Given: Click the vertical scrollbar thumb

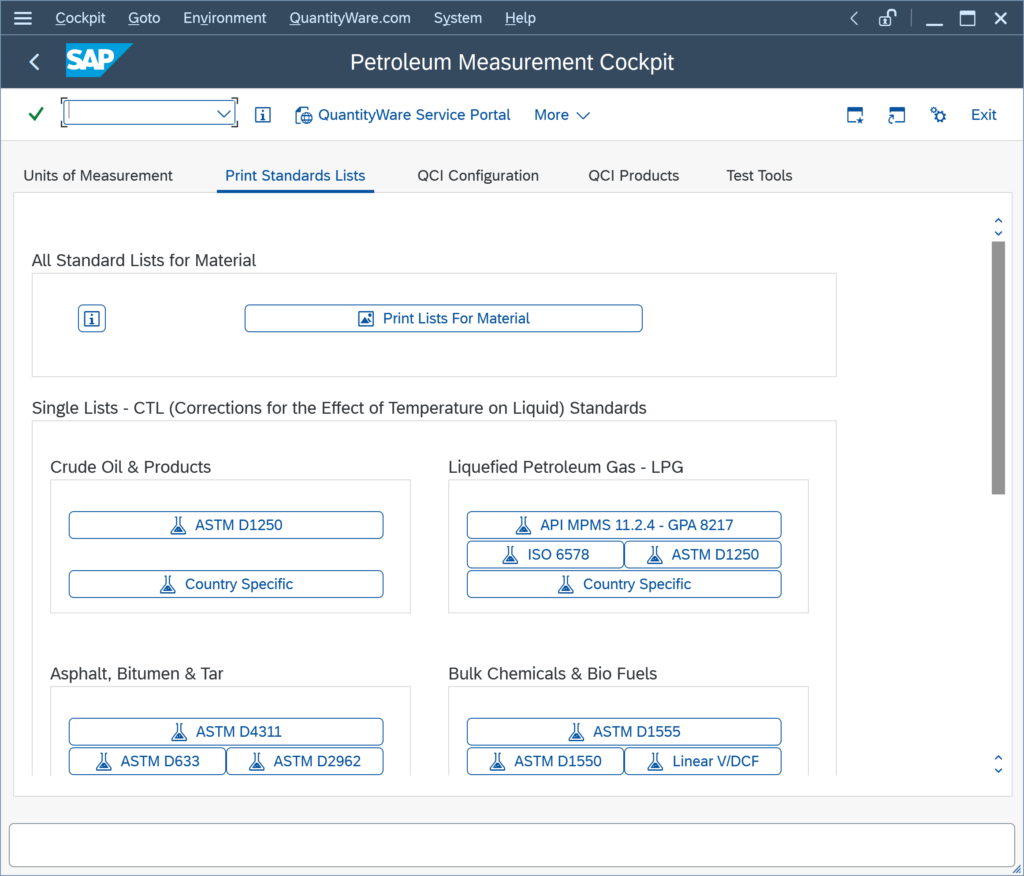Looking at the screenshot, I should (x=998, y=368).
